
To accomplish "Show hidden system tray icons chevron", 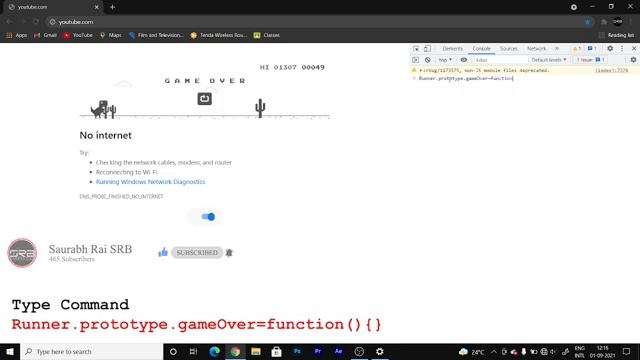I will (494, 351).
